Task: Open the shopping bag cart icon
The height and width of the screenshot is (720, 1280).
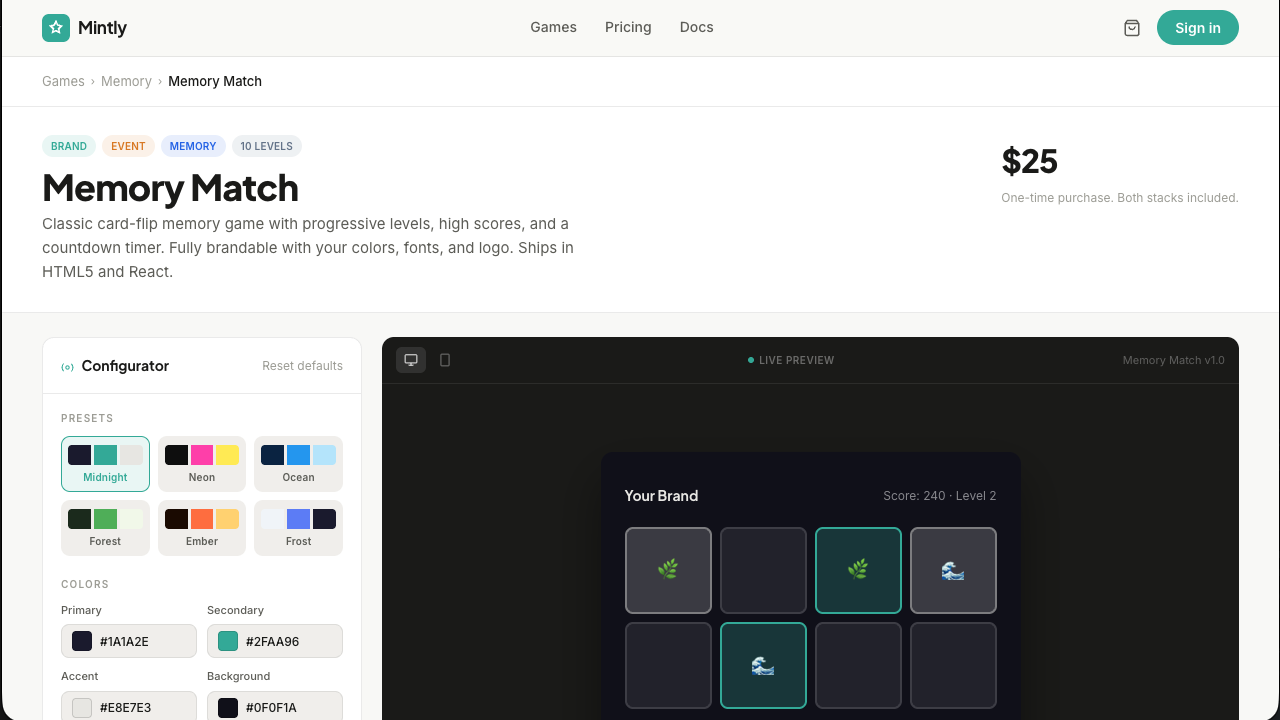Action: click(1132, 28)
